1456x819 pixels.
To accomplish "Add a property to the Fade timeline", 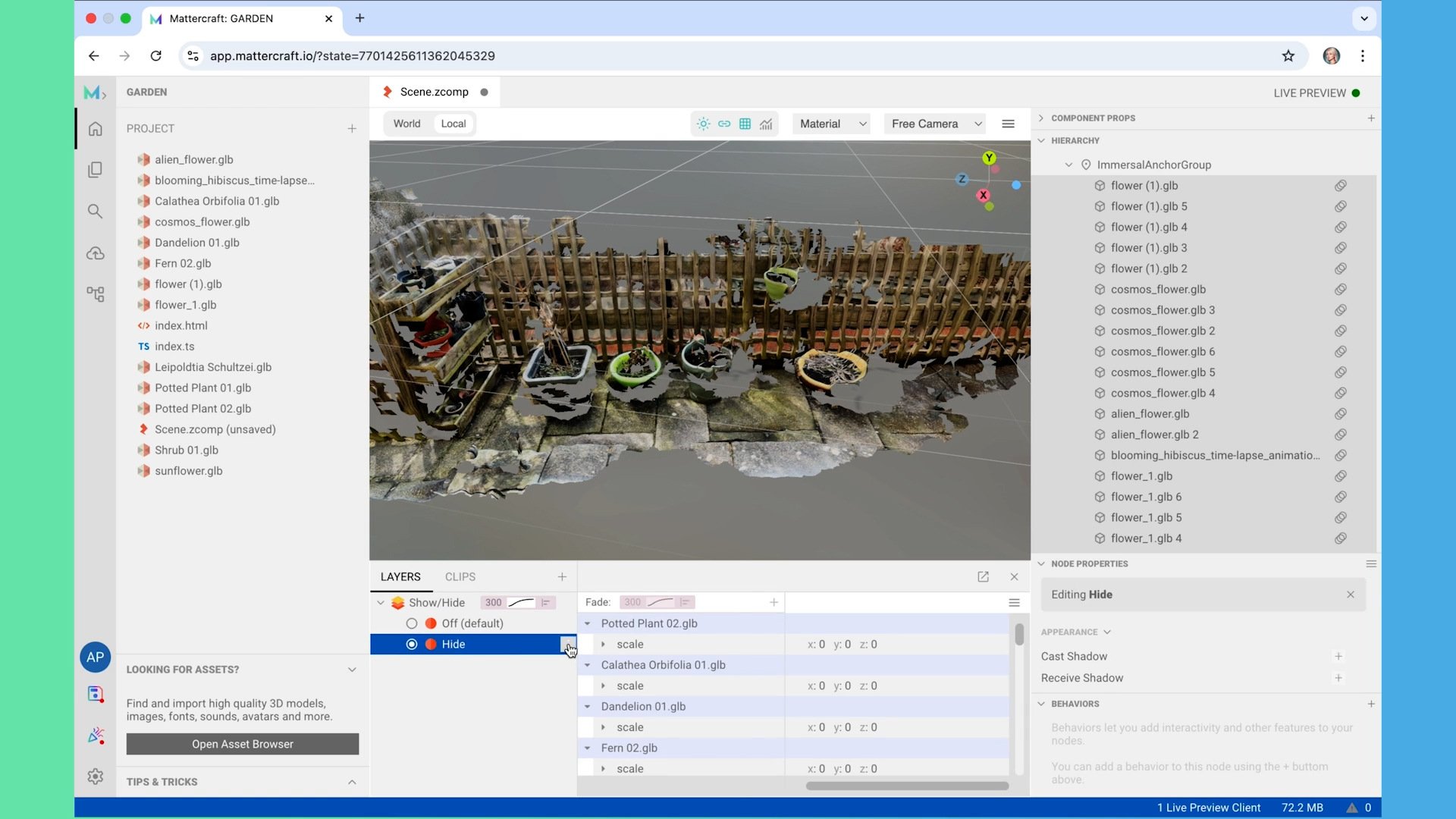I will 773,603.
